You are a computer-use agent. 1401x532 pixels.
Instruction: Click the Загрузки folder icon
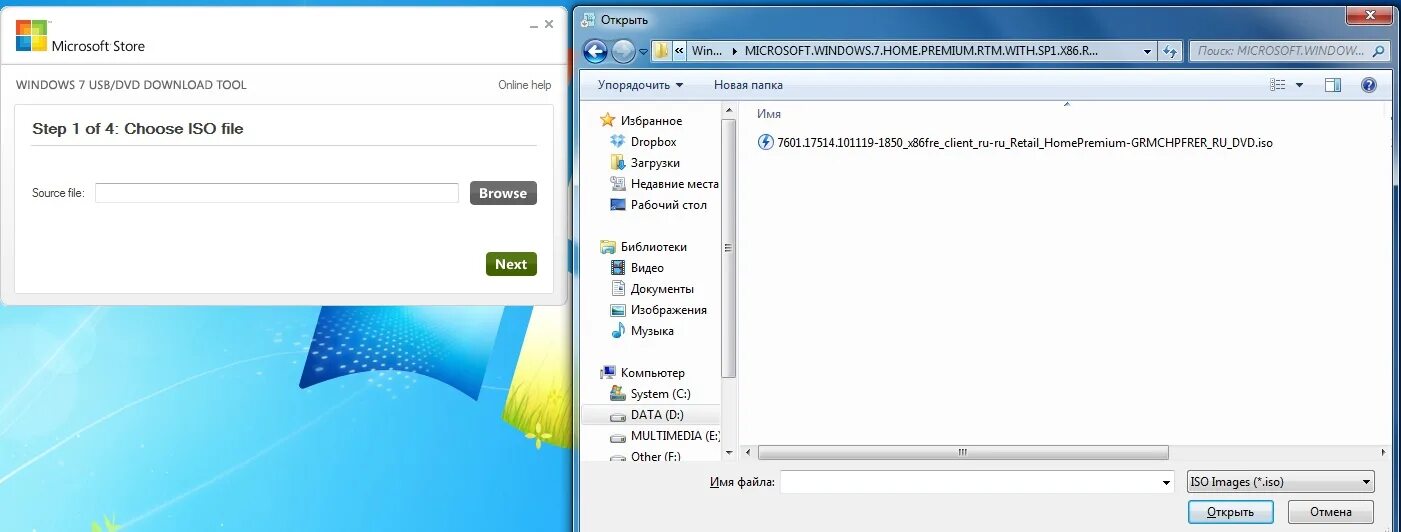coord(618,162)
